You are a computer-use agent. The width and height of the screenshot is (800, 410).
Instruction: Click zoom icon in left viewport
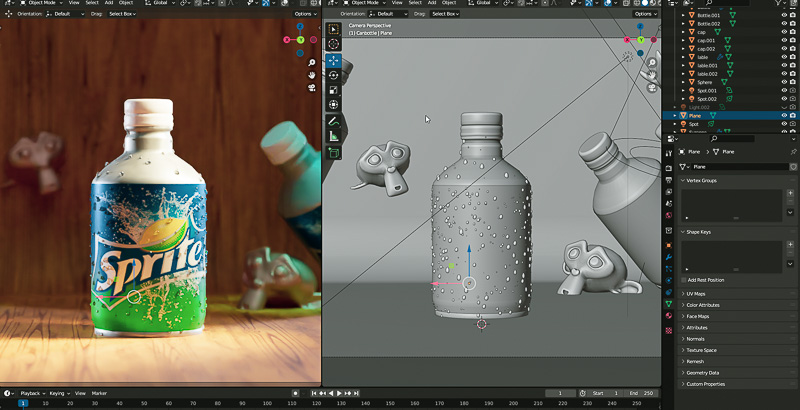(x=312, y=63)
